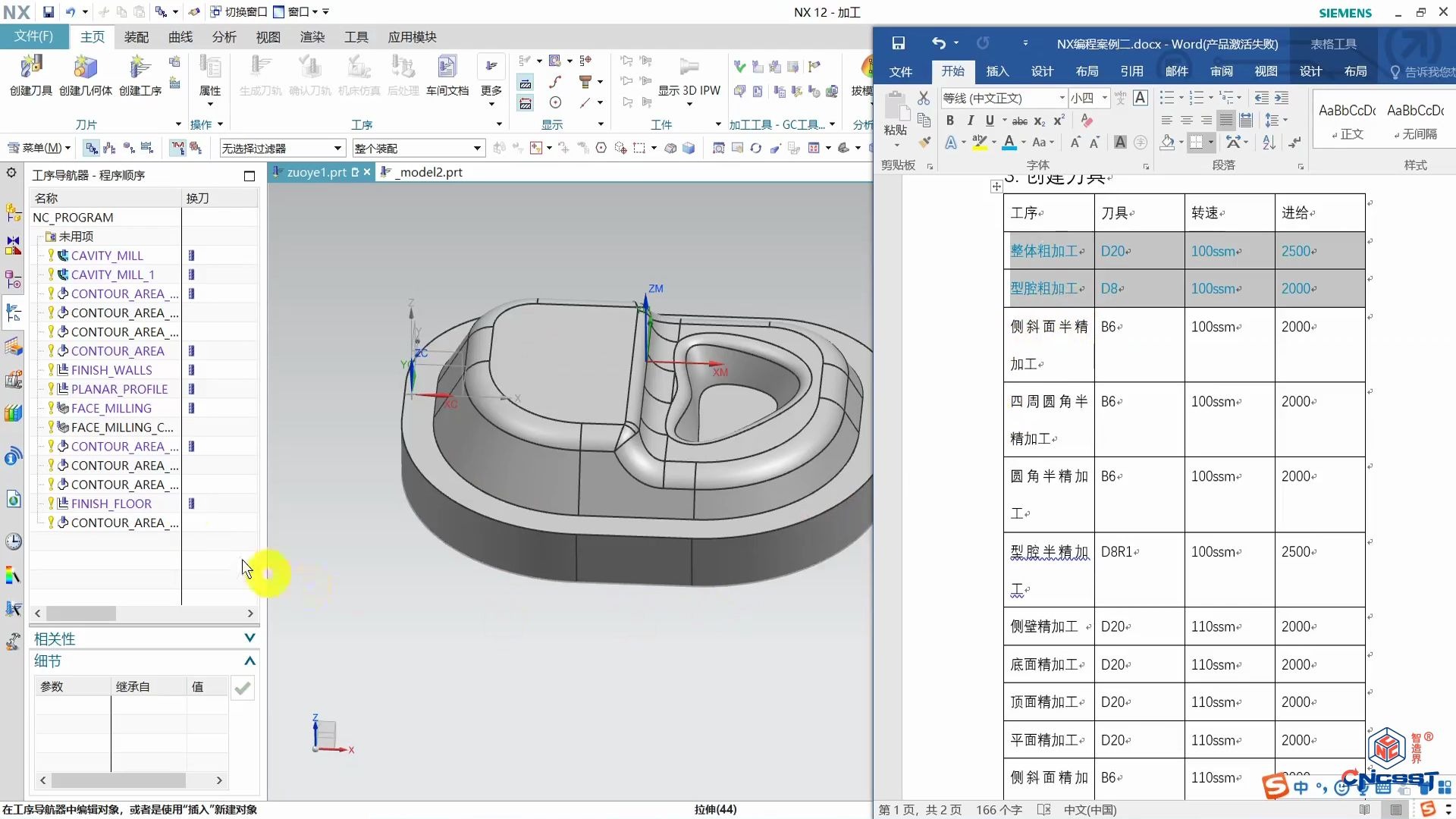Switch to the _model2.prt tab

(430, 172)
